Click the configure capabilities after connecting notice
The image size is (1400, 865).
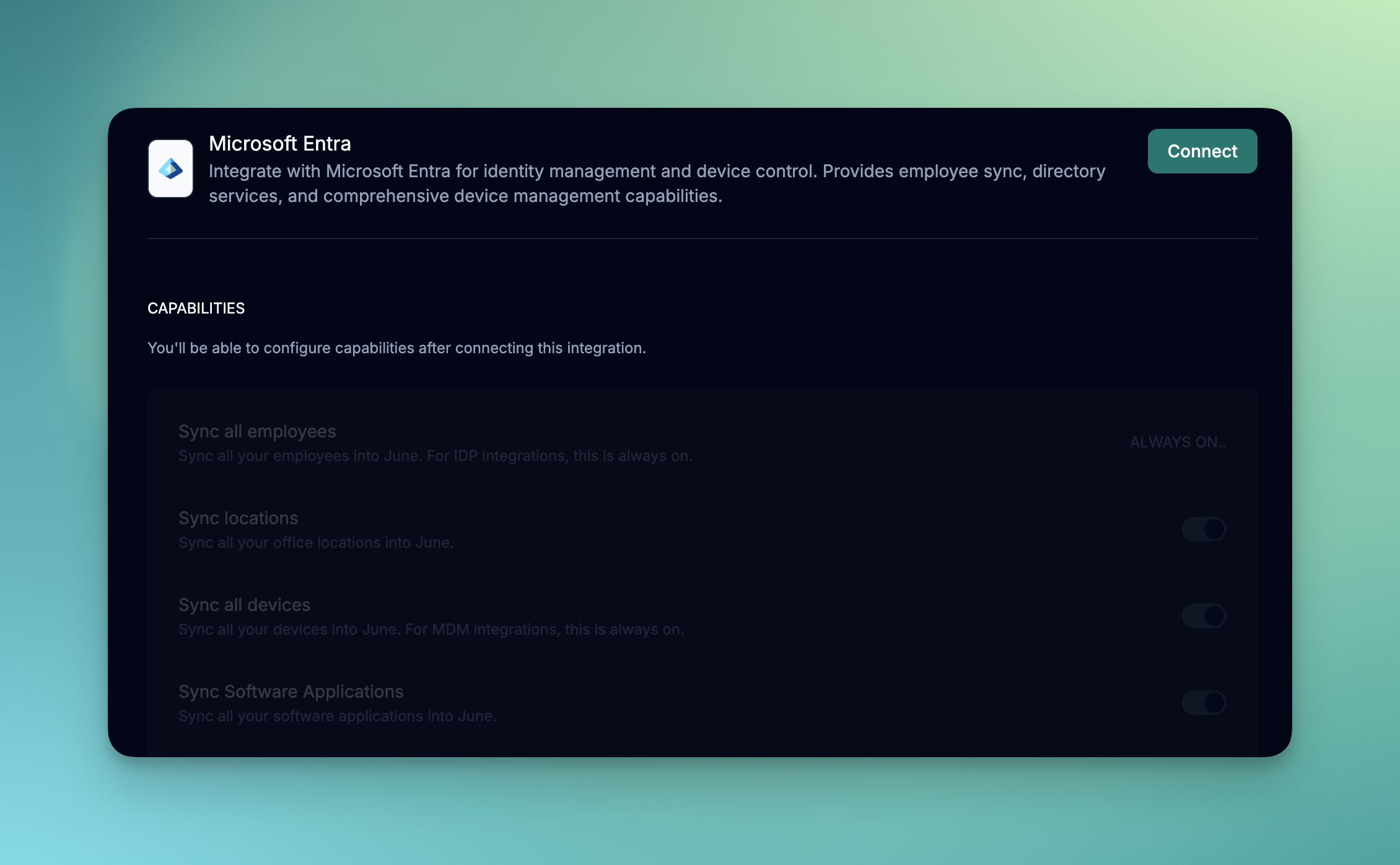point(396,348)
